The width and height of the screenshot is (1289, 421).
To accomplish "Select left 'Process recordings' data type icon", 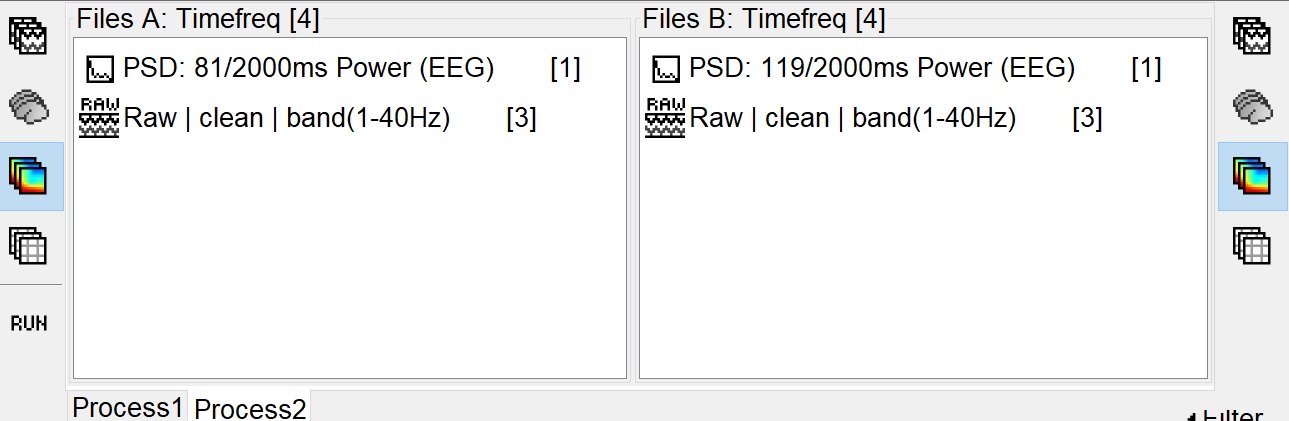I will (x=29, y=35).
